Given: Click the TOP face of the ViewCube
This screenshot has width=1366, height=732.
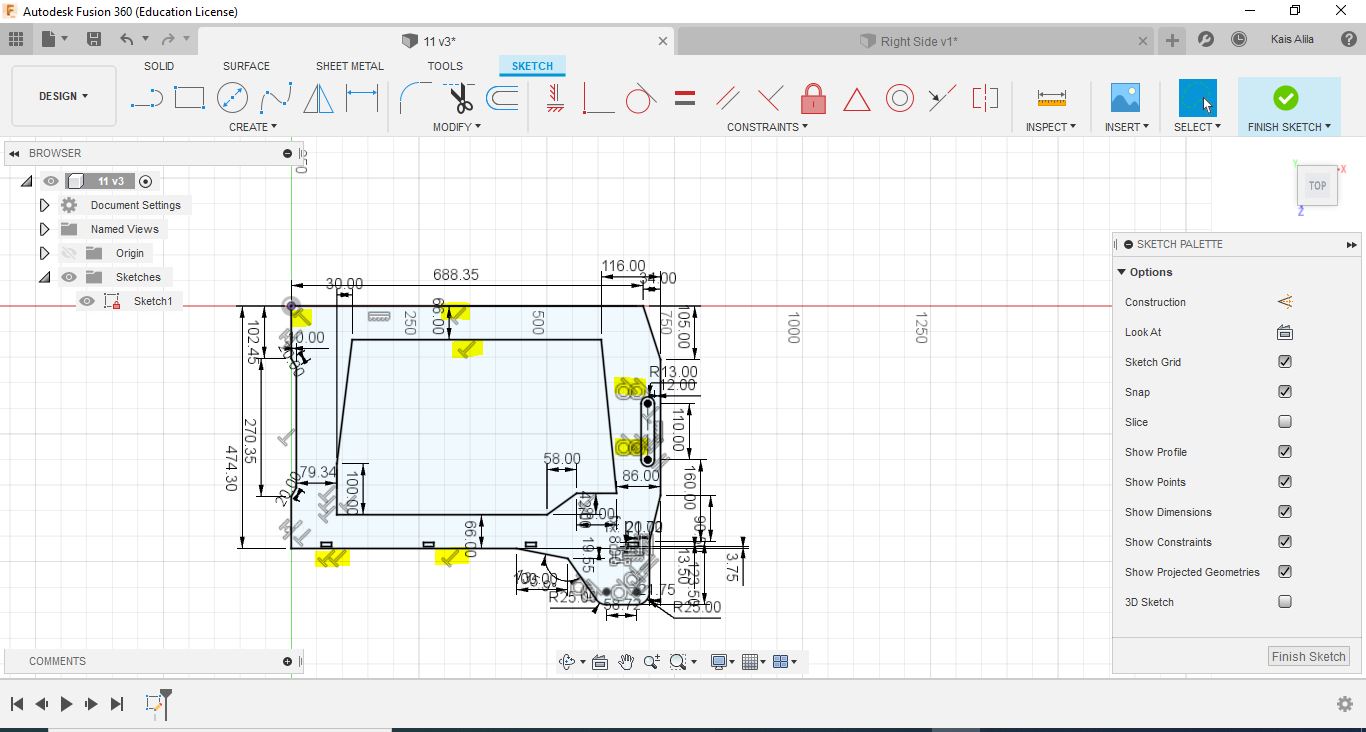Looking at the screenshot, I should point(1317,185).
